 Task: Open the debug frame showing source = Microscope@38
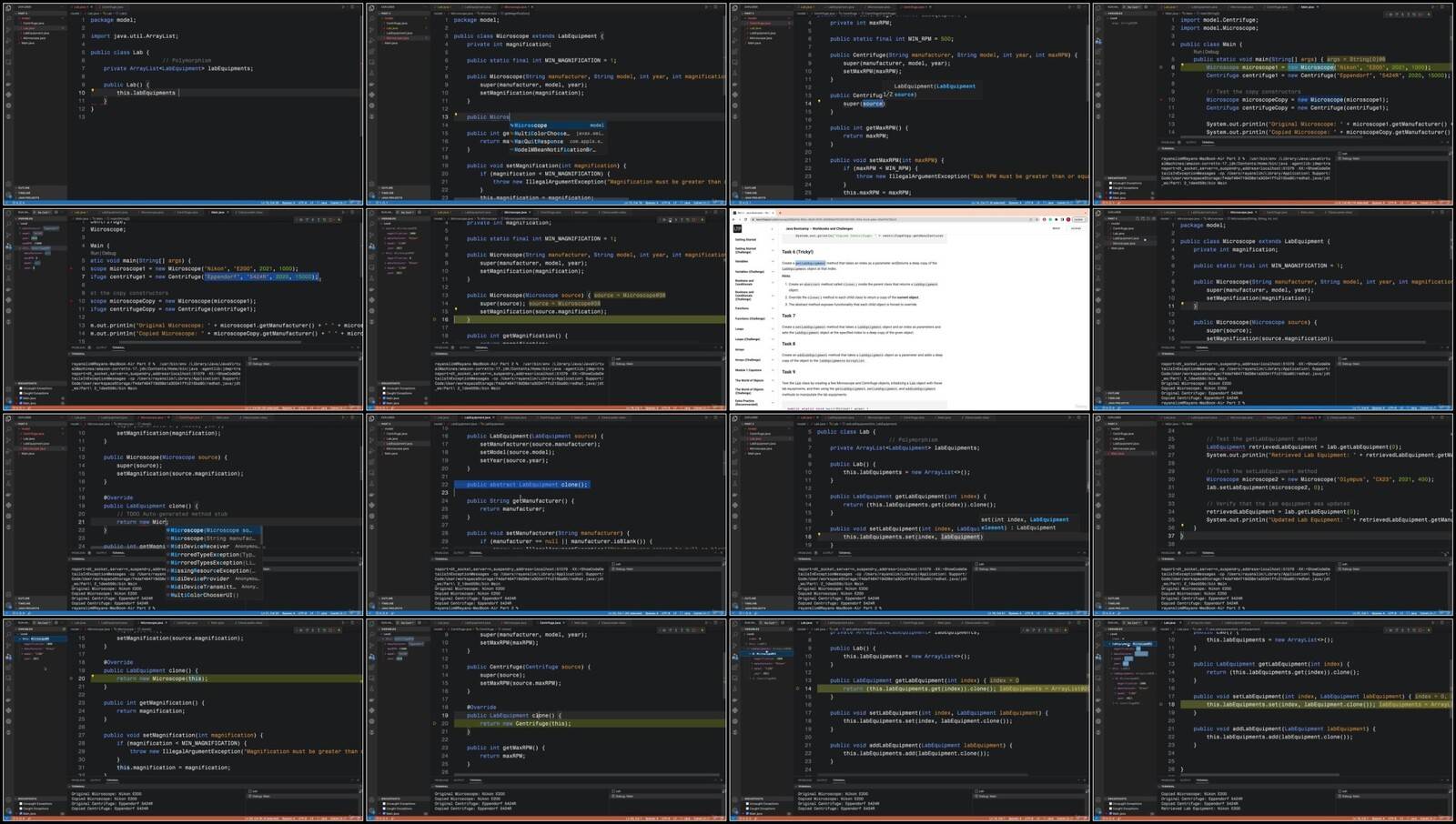[x=547, y=309]
